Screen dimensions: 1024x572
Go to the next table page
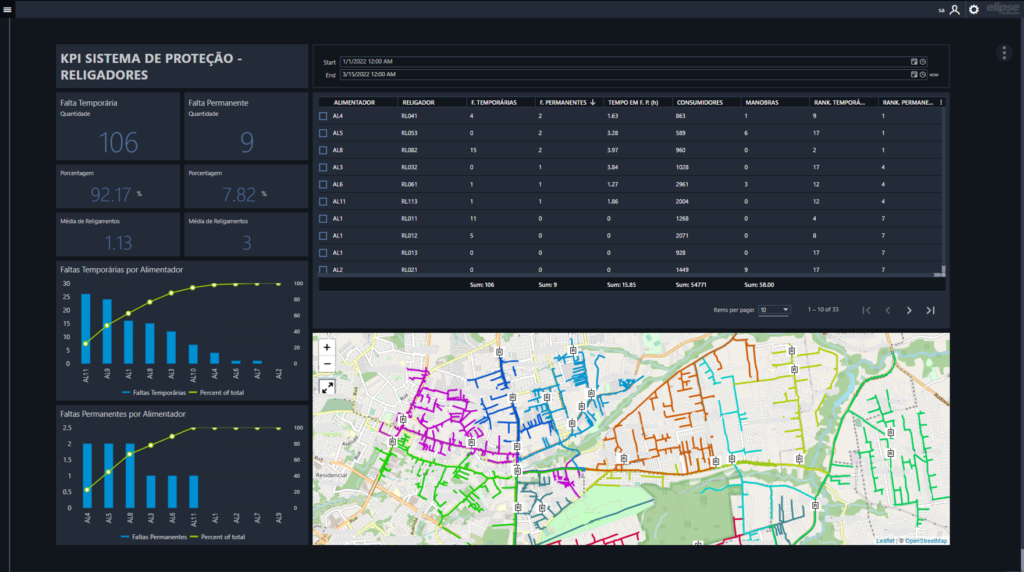[x=909, y=310]
